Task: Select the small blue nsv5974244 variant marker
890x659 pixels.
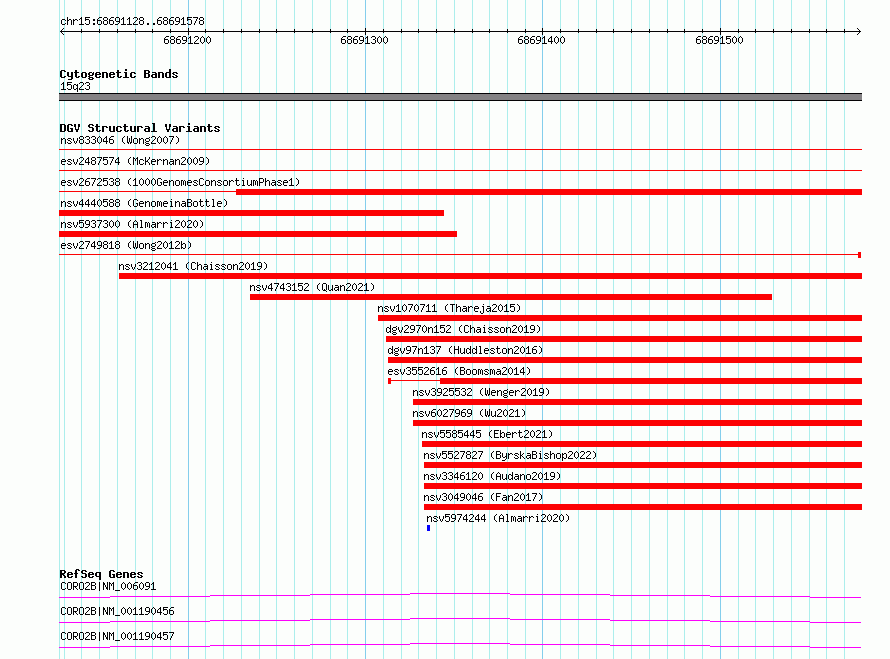Action: pyautogui.click(x=429, y=528)
